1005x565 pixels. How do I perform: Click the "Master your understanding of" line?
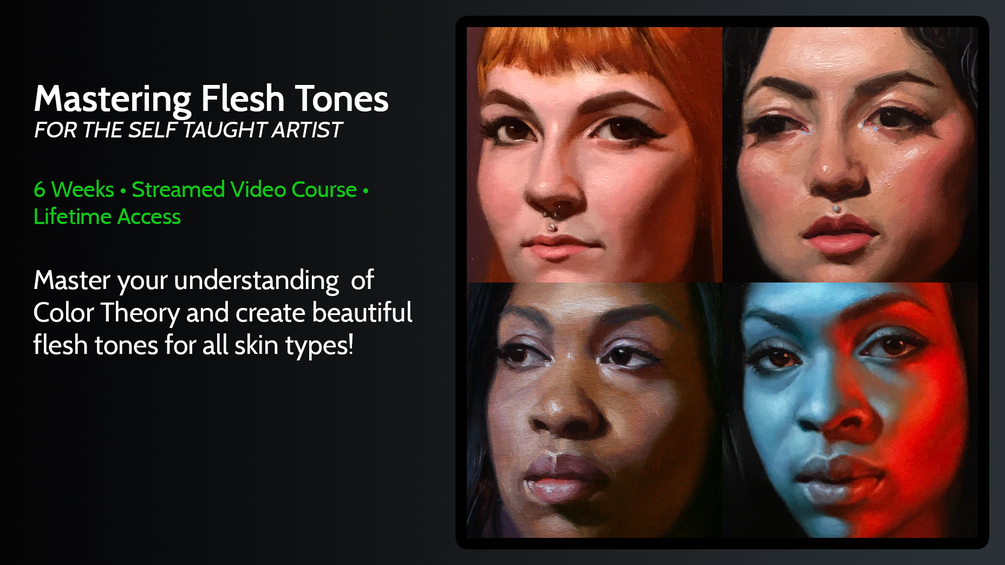tap(203, 281)
